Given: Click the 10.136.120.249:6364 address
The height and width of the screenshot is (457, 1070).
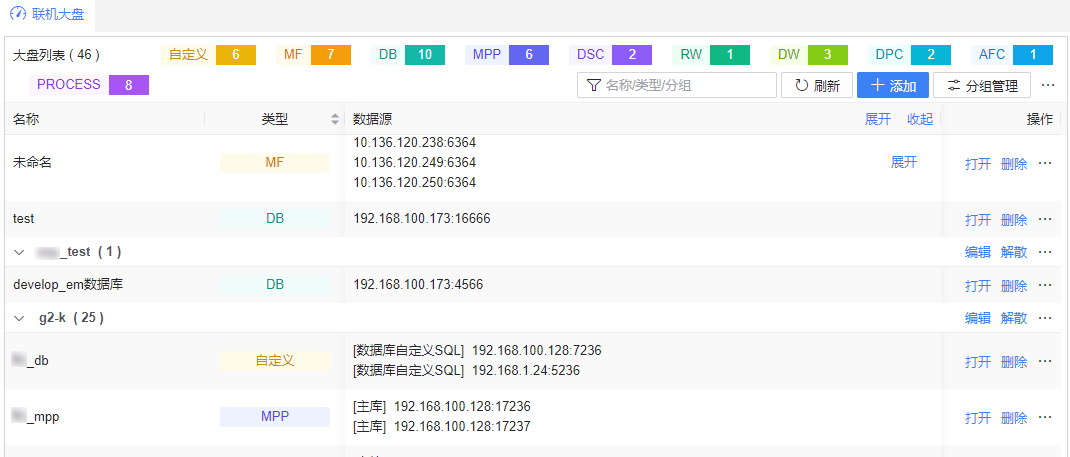Looking at the screenshot, I should (415, 162).
